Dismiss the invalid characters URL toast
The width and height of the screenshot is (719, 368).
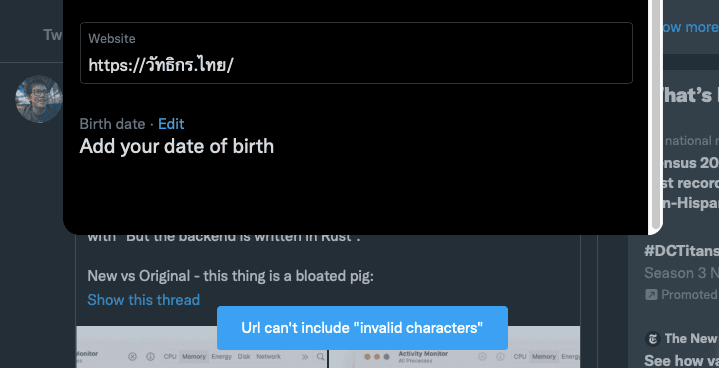click(x=362, y=328)
